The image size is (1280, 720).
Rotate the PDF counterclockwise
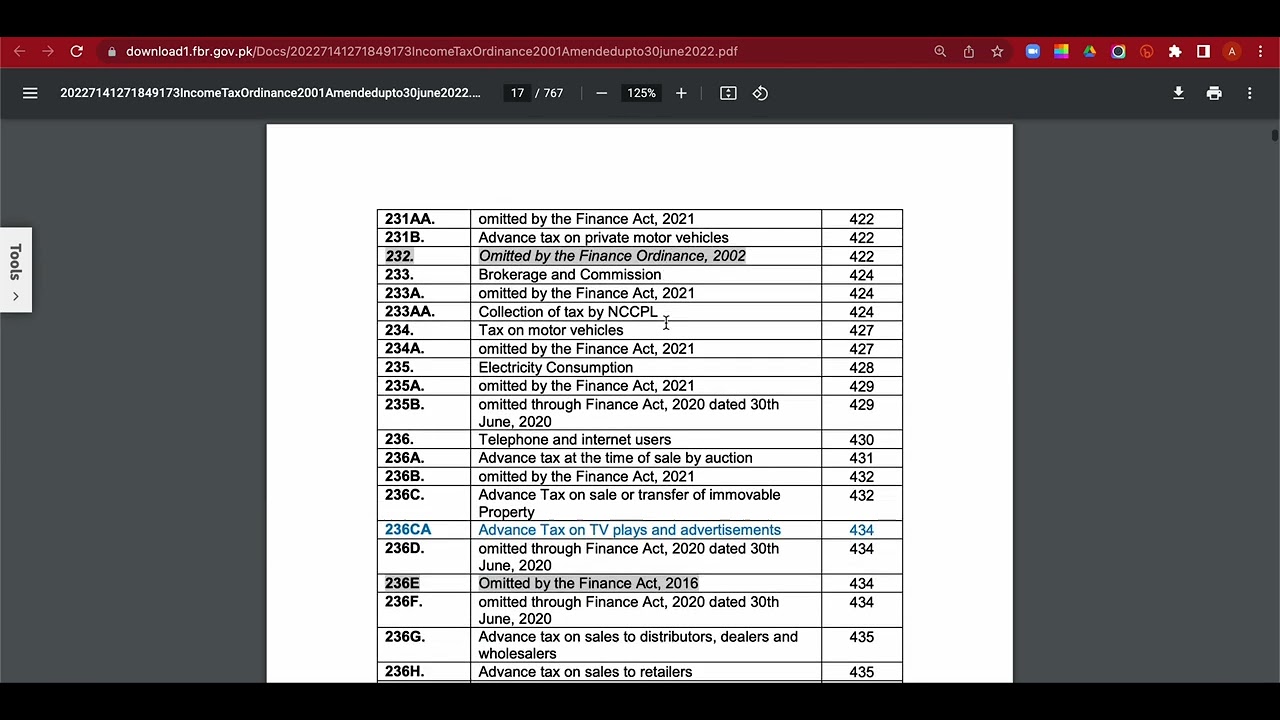760,93
